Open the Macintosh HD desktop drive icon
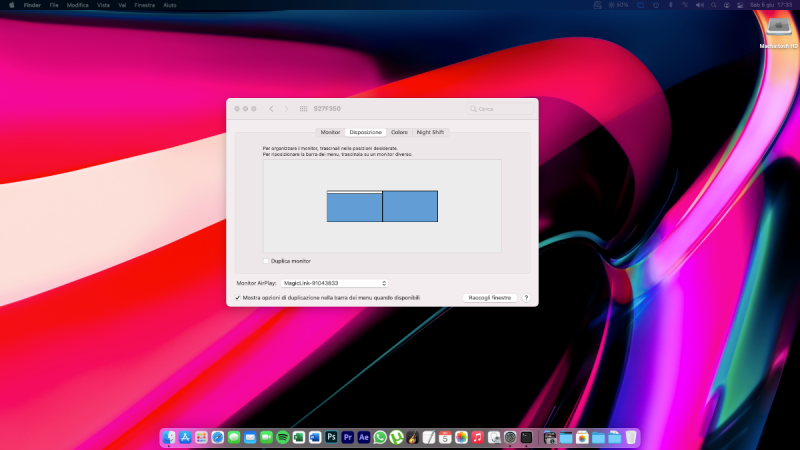Viewport: 800px width, 450px height. coord(774,30)
